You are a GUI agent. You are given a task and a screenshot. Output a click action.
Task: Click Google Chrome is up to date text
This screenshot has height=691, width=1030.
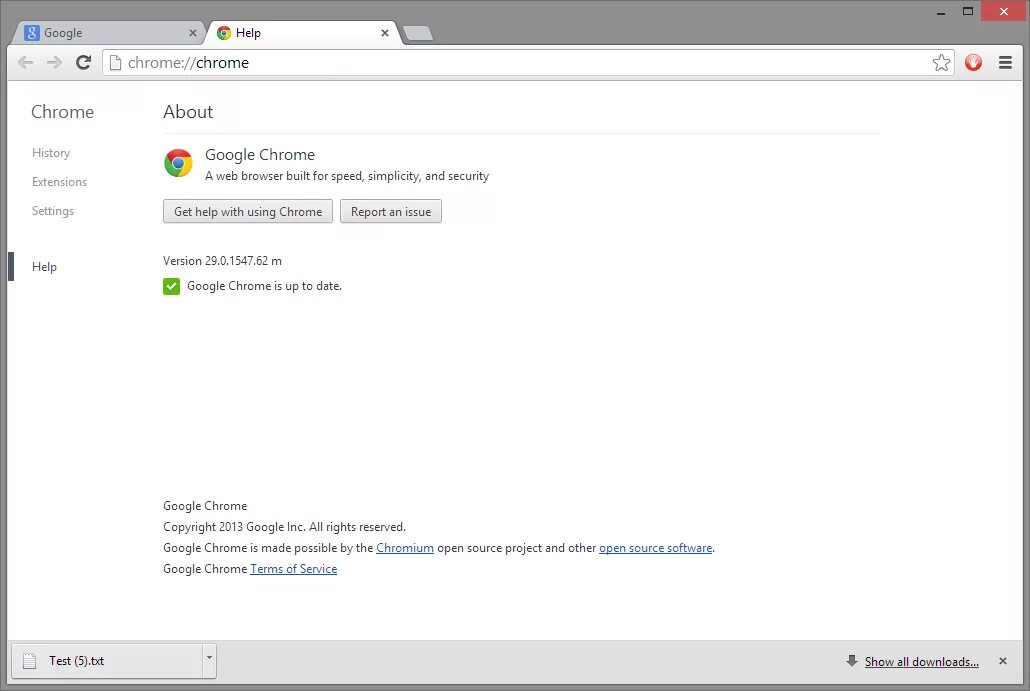coord(264,286)
